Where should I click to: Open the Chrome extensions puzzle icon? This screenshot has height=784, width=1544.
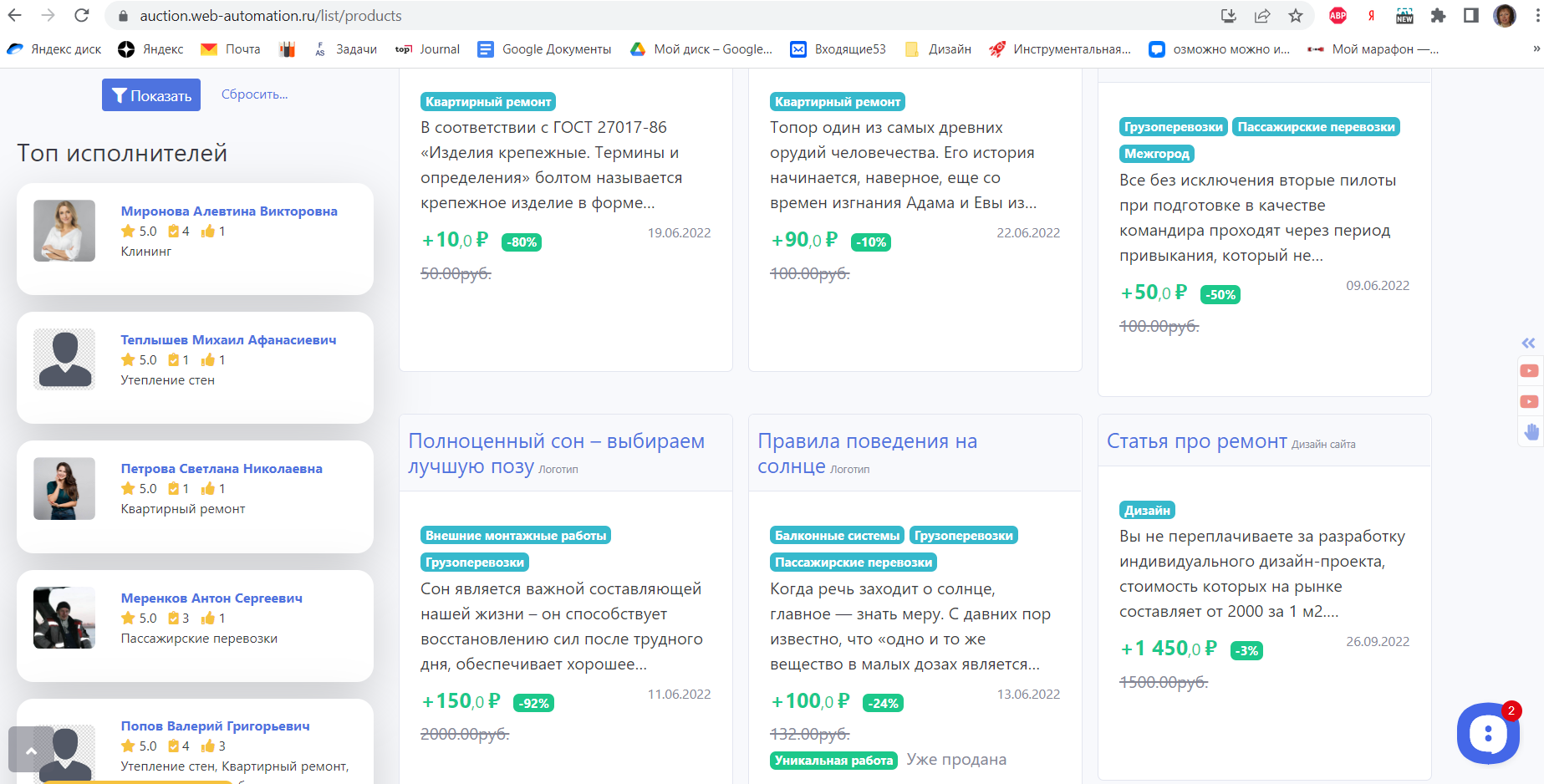(x=1438, y=16)
